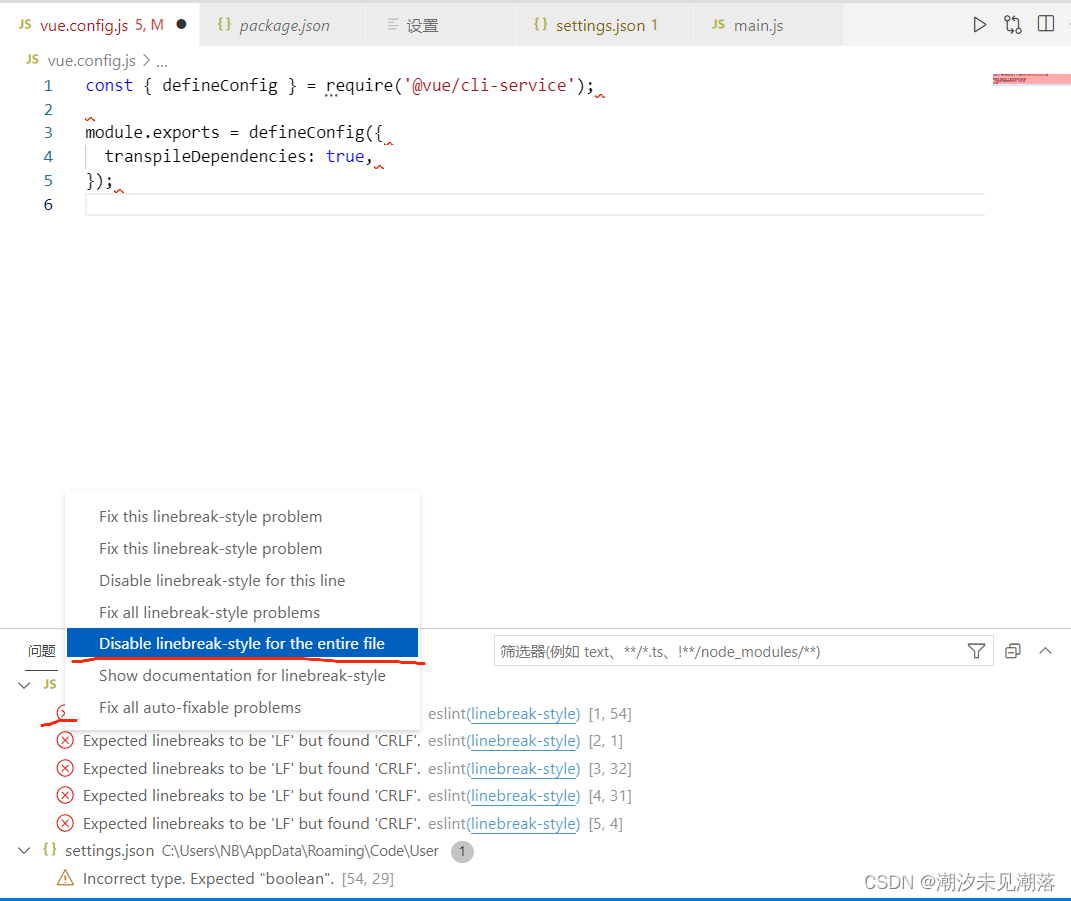Open the Run or Debug options icon

(x=1012, y=24)
